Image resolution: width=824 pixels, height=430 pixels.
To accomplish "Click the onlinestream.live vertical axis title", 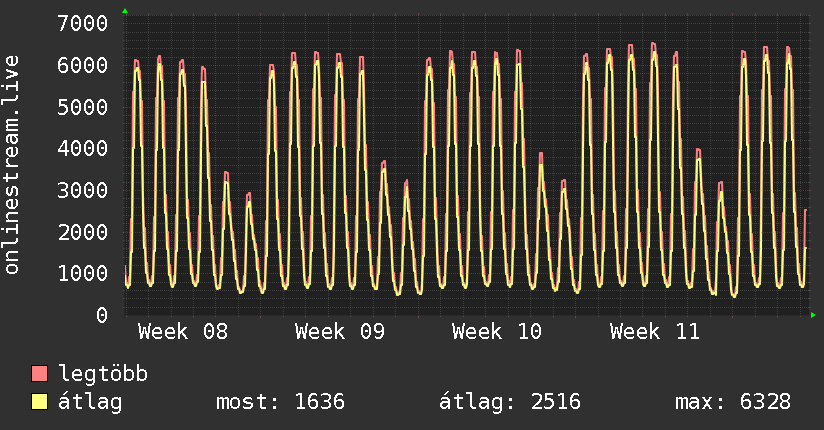I will [12, 165].
